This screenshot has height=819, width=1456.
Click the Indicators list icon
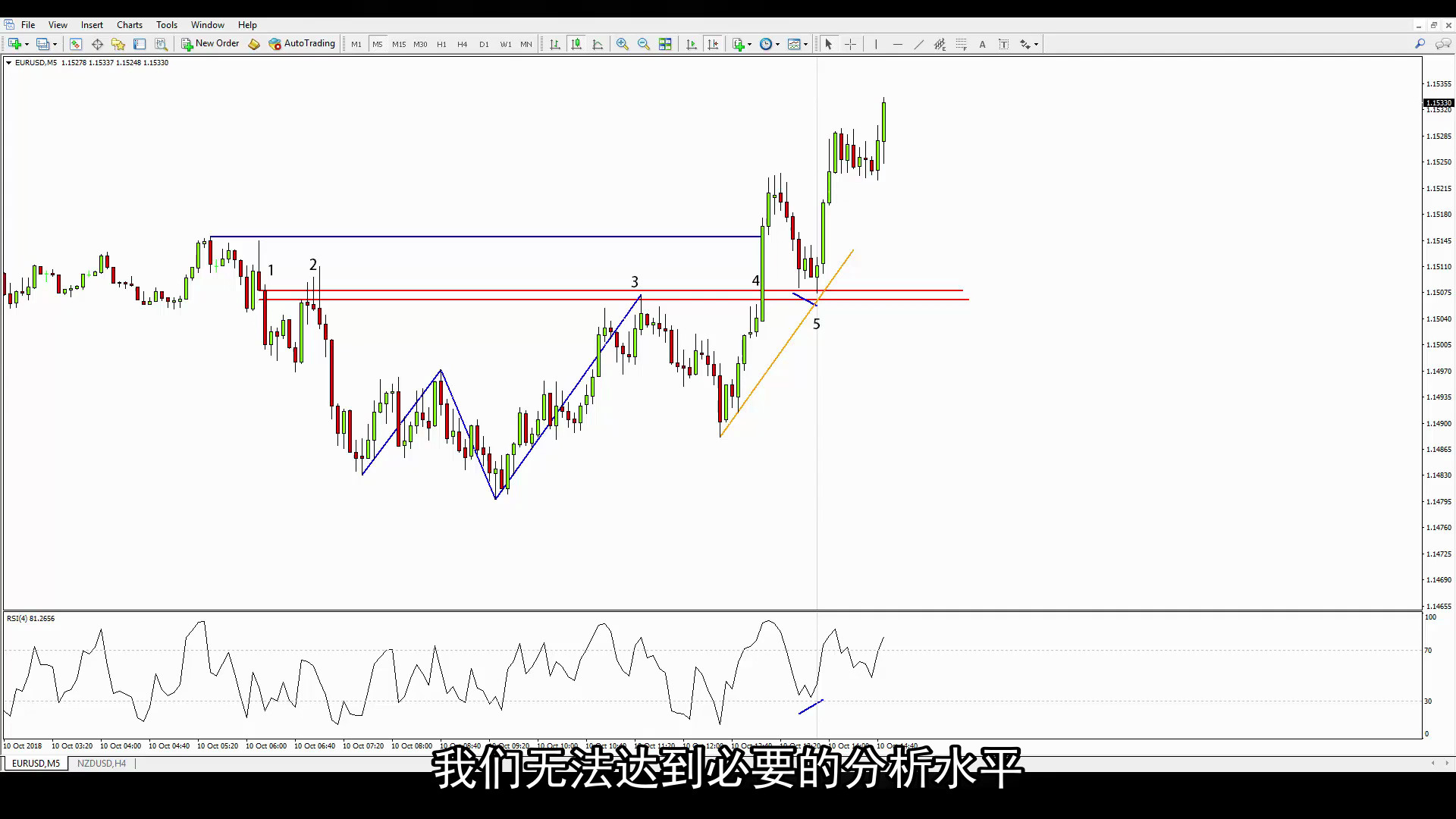click(738, 44)
